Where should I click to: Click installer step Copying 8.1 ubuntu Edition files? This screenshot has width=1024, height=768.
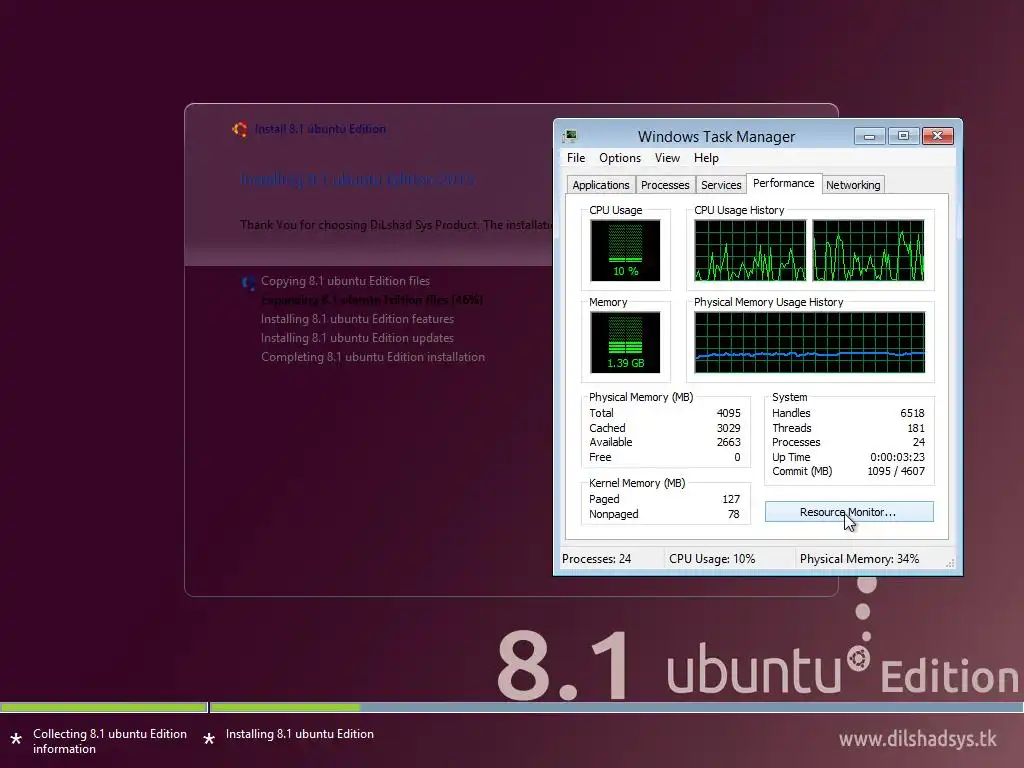point(345,281)
